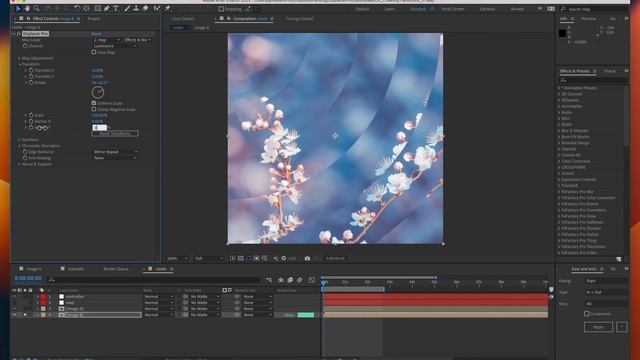
Task: Click the frame blending icon in timeline
Action: click(290, 280)
